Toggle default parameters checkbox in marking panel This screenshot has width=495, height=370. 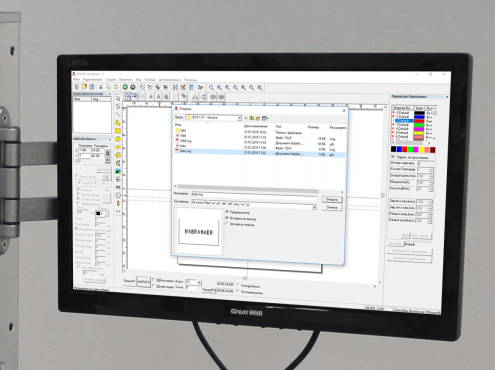click(x=393, y=156)
